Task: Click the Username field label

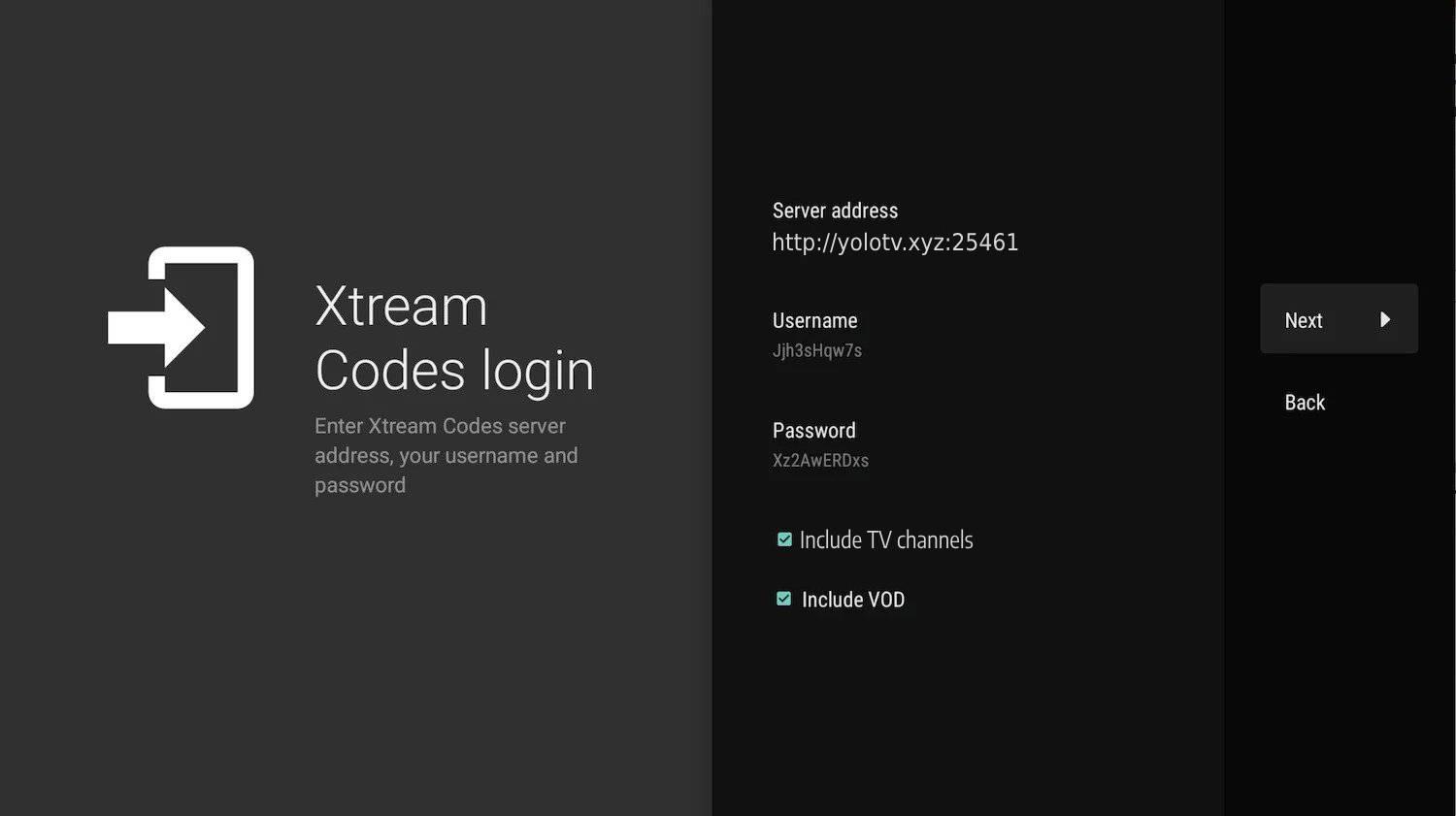Action: (814, 320)
